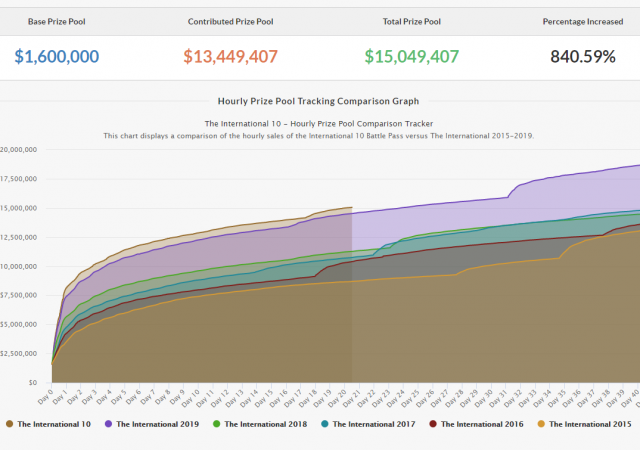Click the chart subtitle about Battle Pass sales
This screenshot has height=450, width=640.
(x=319, y=135)
